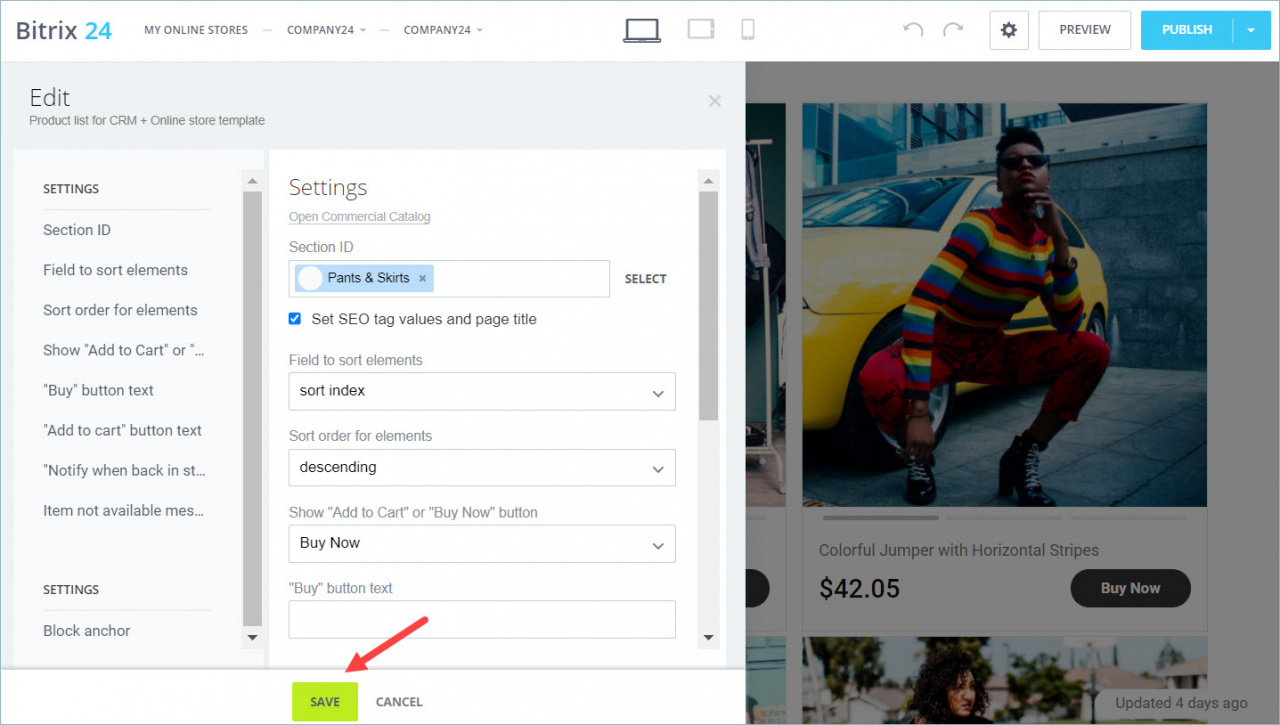Click the Publish button

pyautogui.click(x=1187, y=30)
